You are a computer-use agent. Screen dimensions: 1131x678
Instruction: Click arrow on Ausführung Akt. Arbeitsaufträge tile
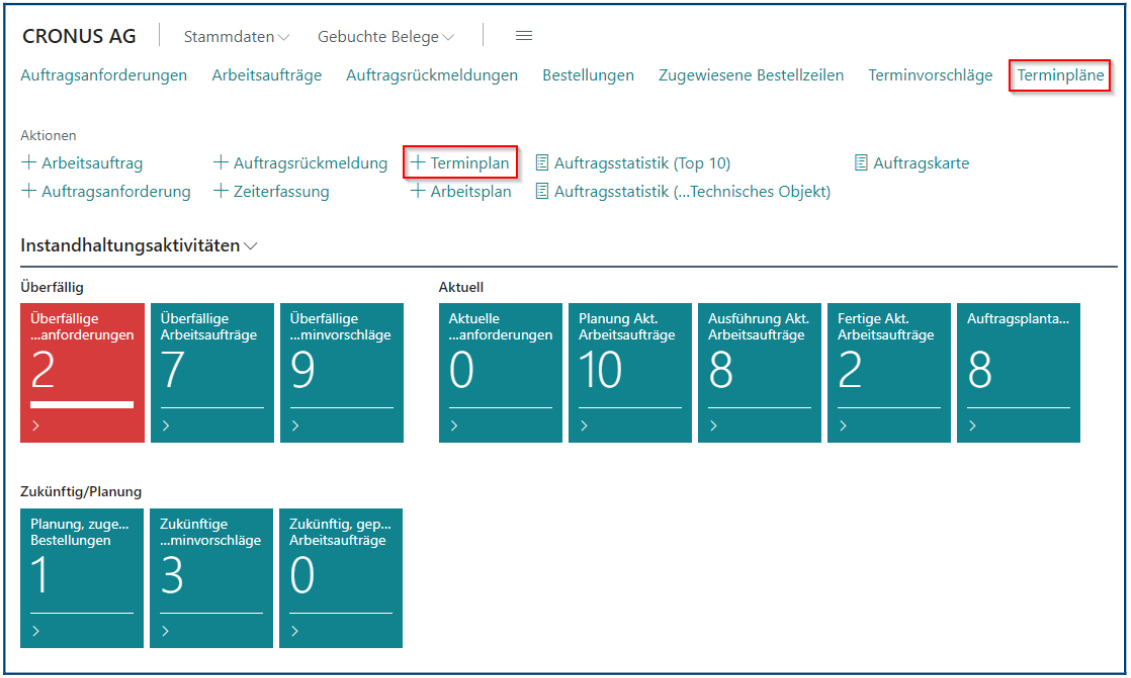click(713, 426)
